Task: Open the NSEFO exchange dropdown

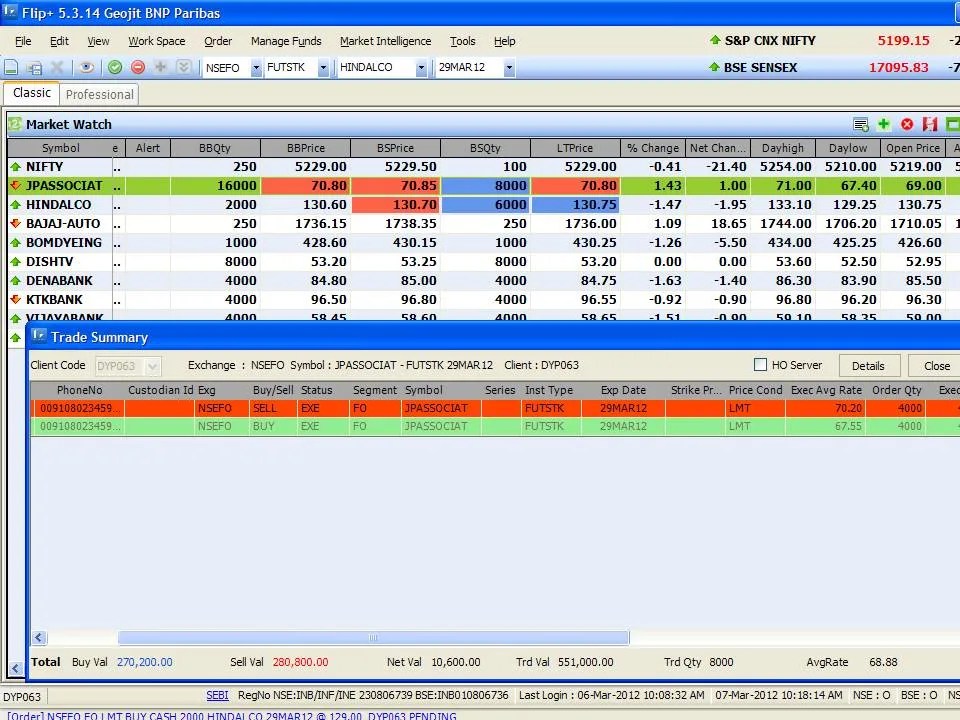Action: 257,68
